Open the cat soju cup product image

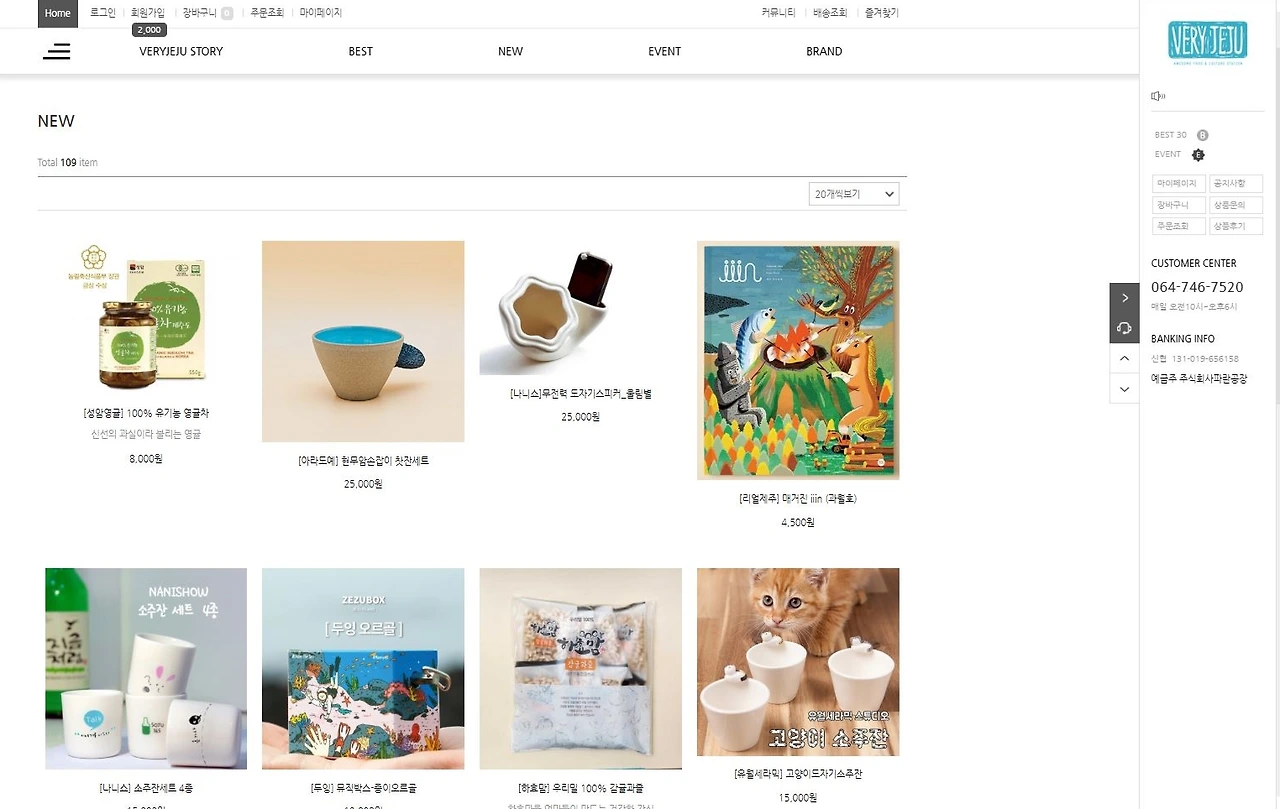(798, 662)
